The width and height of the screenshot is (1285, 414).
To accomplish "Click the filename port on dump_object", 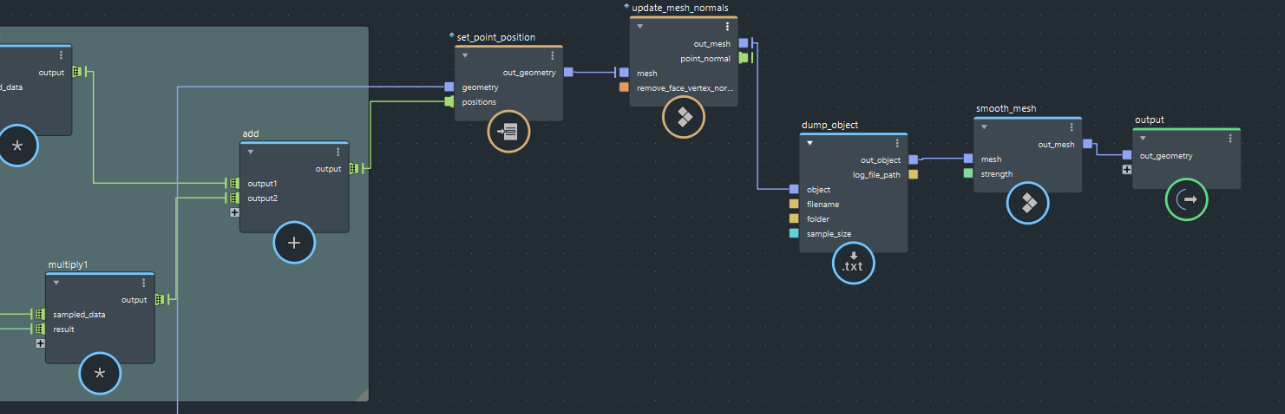I will (793, 204).
